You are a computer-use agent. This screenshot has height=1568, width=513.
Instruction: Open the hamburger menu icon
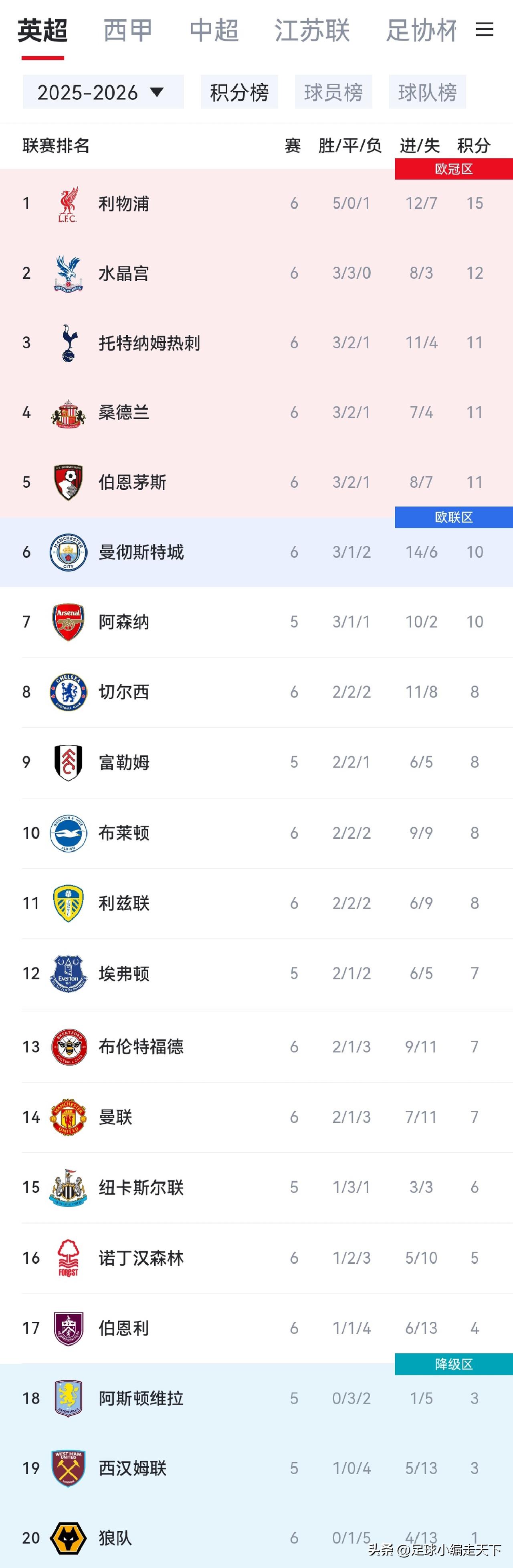(x=485, y=29)
